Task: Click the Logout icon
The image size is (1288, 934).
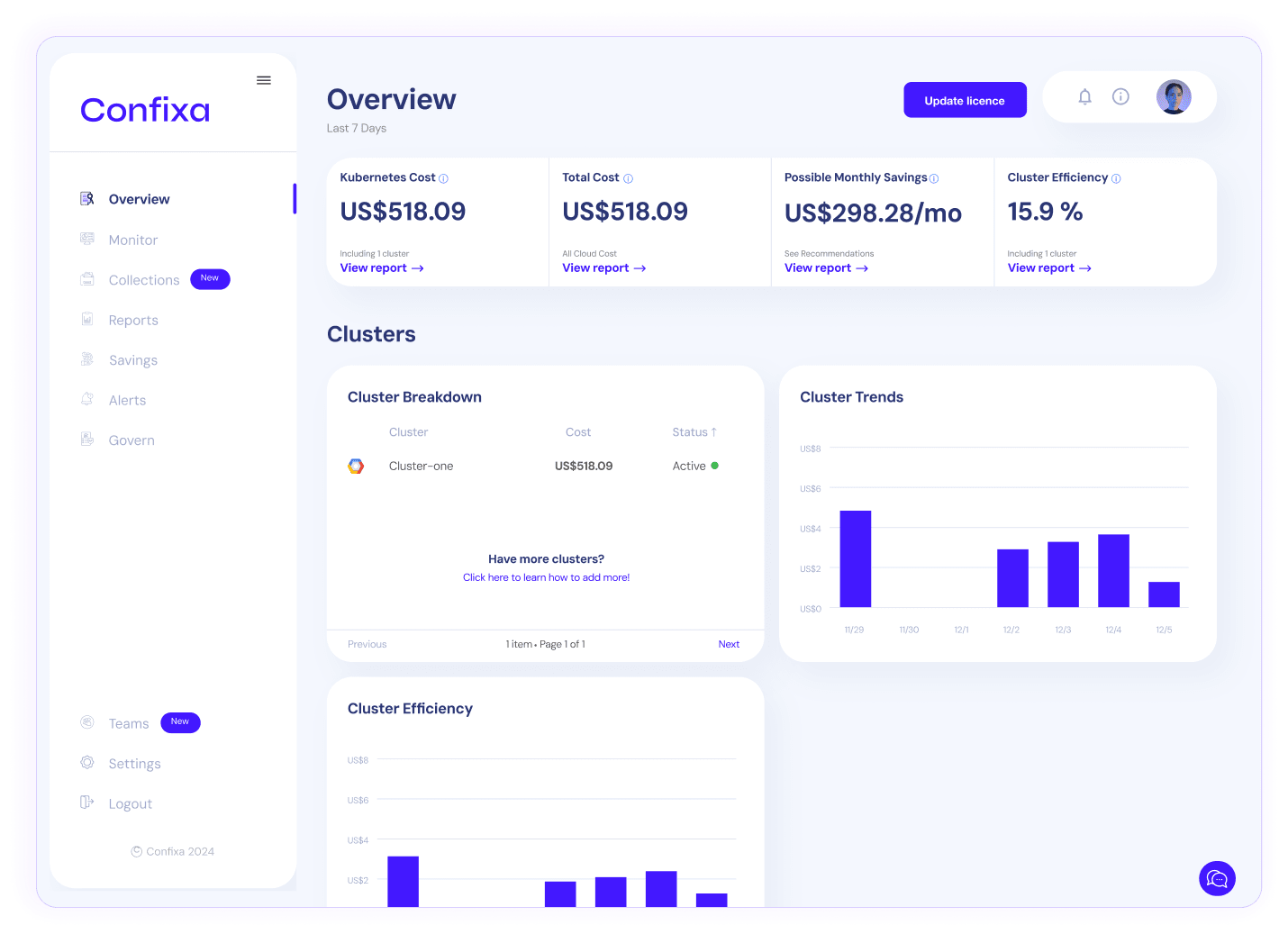Action: click(87, 803)
